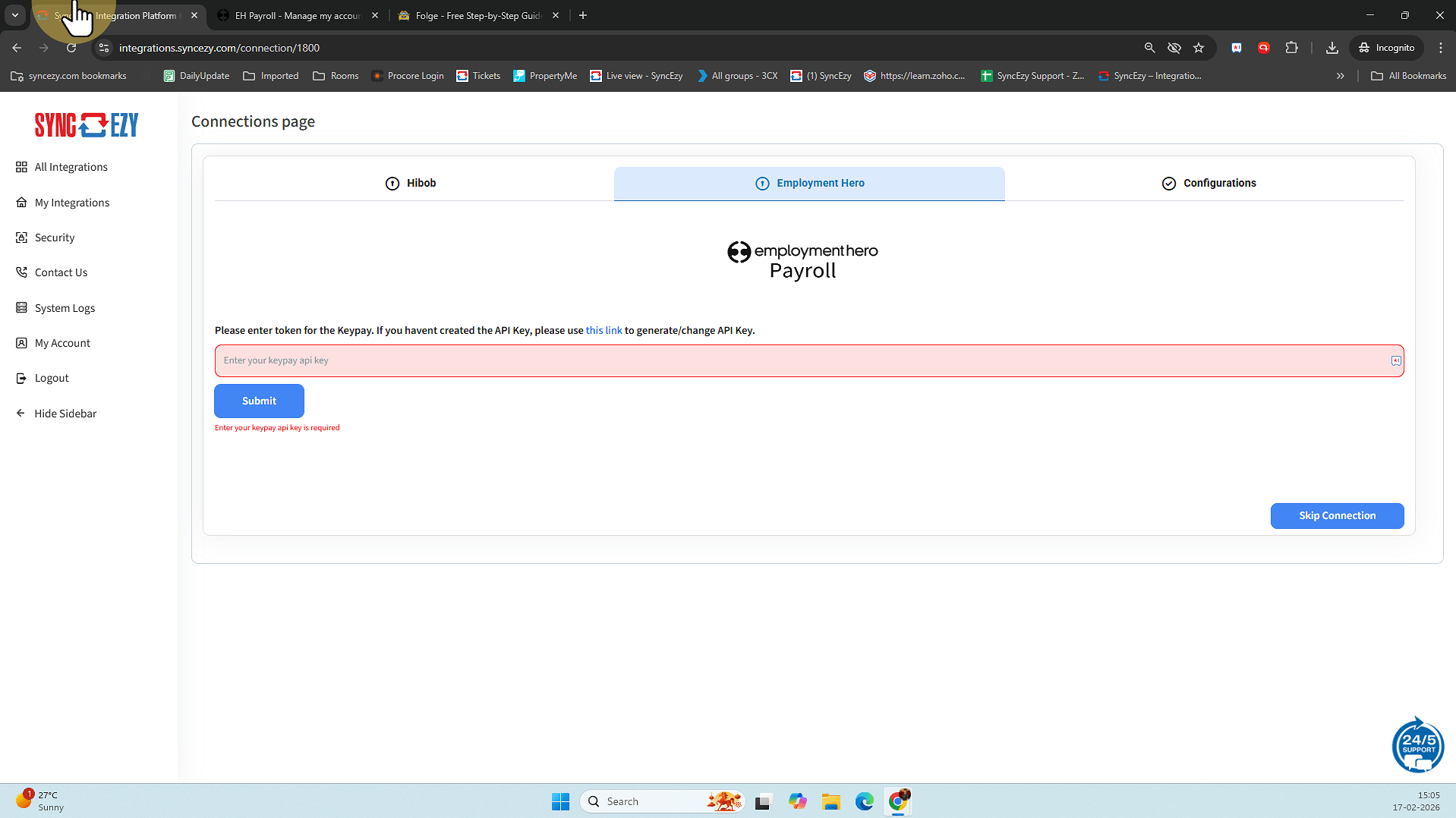The width and height of the screenshot is (1456, 818).
Task: Open the browser tab search dropdown
Action: tap(15, 15)
